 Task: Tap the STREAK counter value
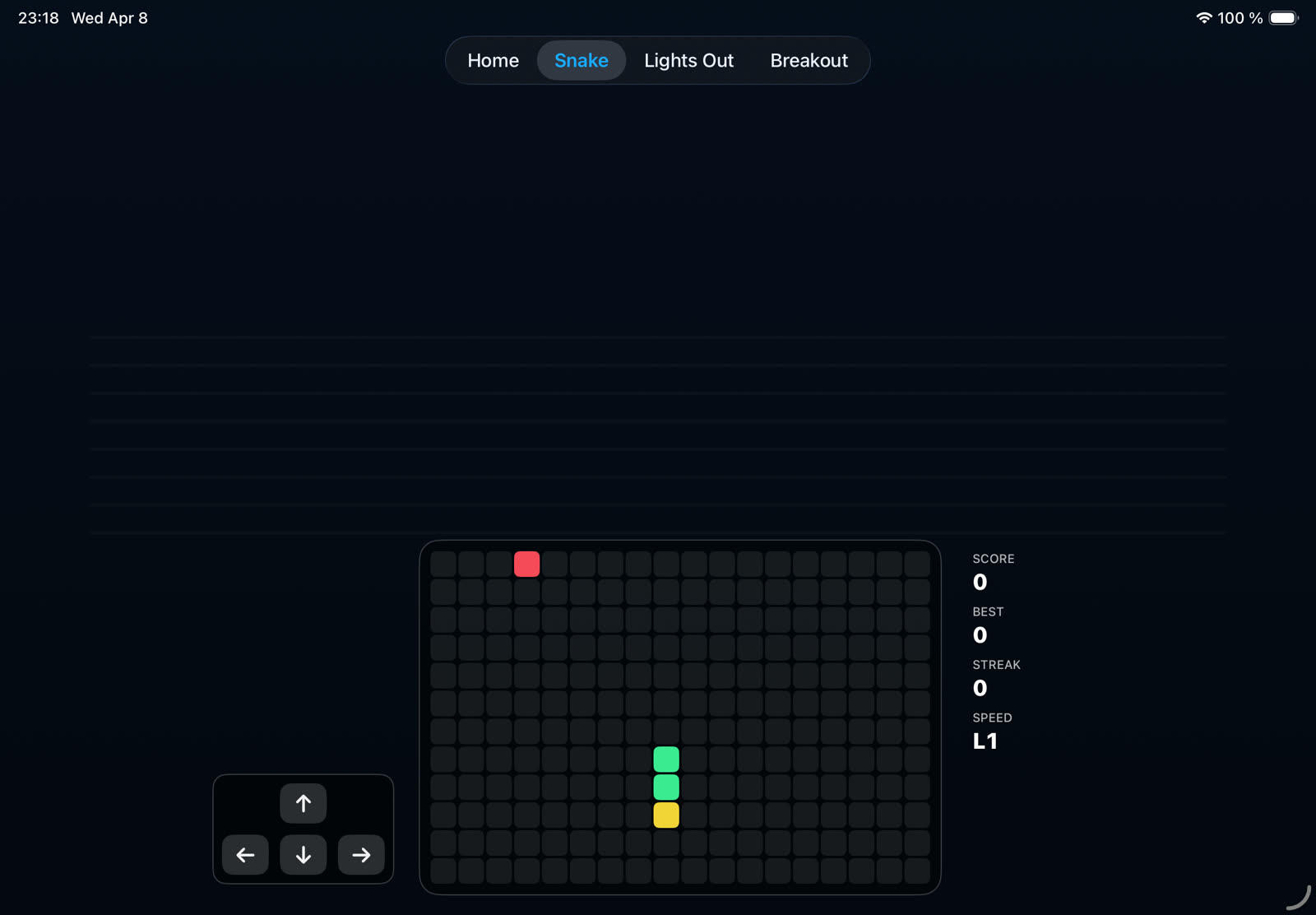980,688
